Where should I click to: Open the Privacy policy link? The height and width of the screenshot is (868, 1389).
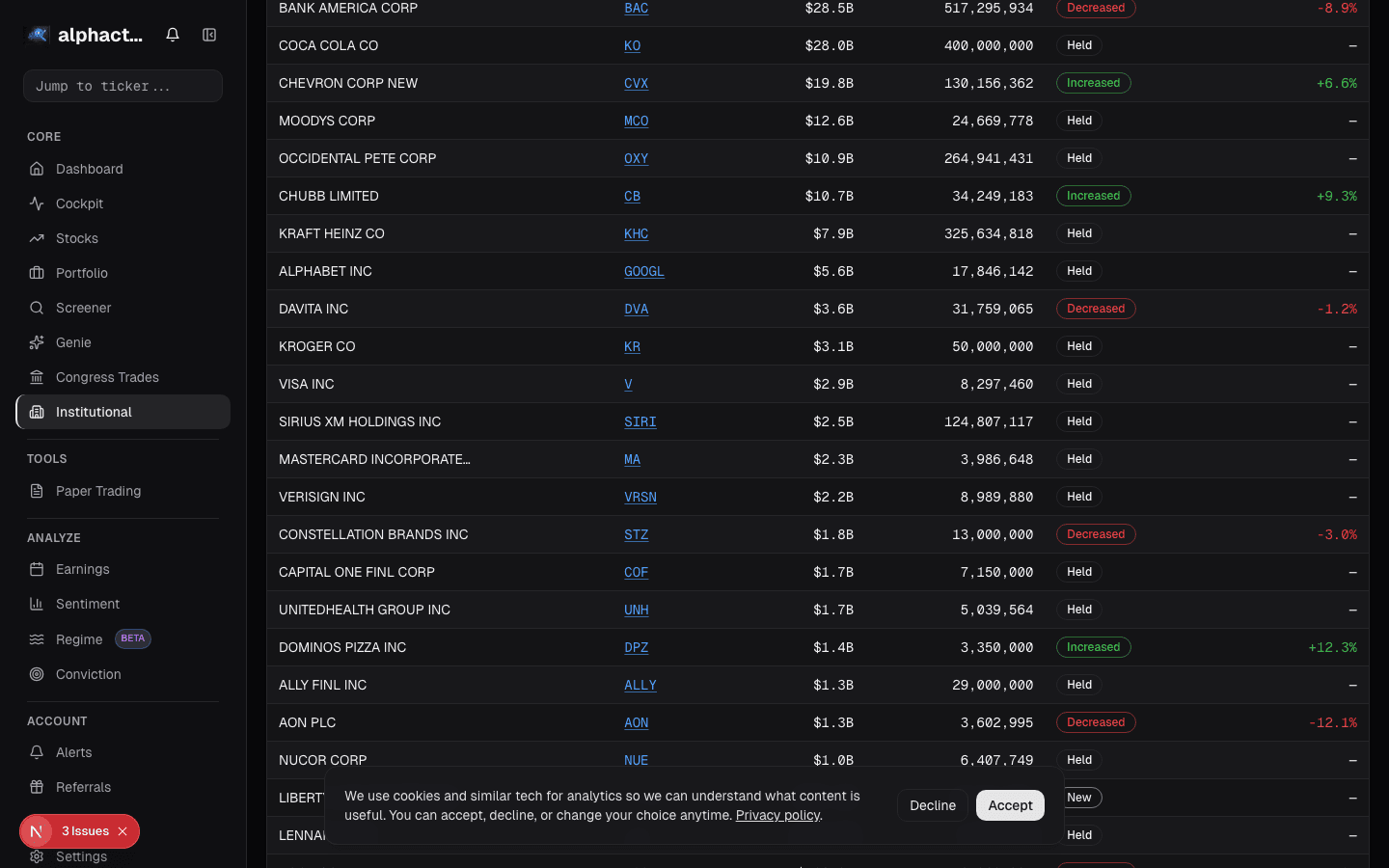777,815
